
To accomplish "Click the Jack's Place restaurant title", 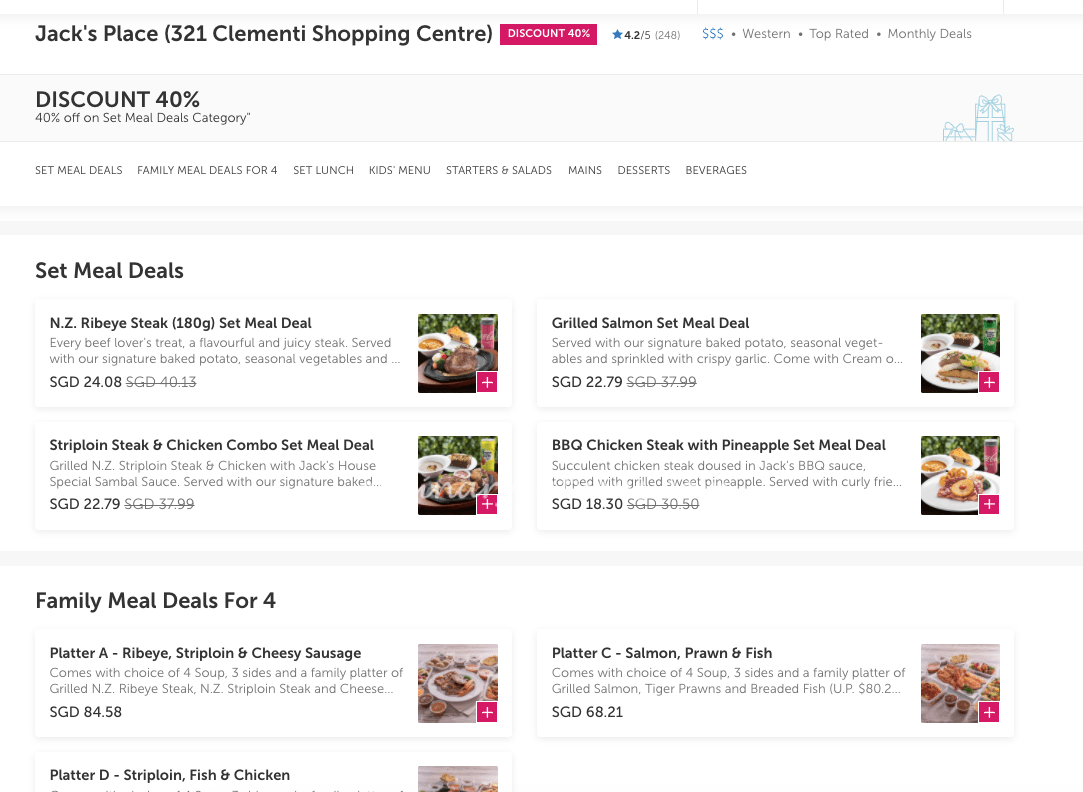I will click(x=264, y=34).
